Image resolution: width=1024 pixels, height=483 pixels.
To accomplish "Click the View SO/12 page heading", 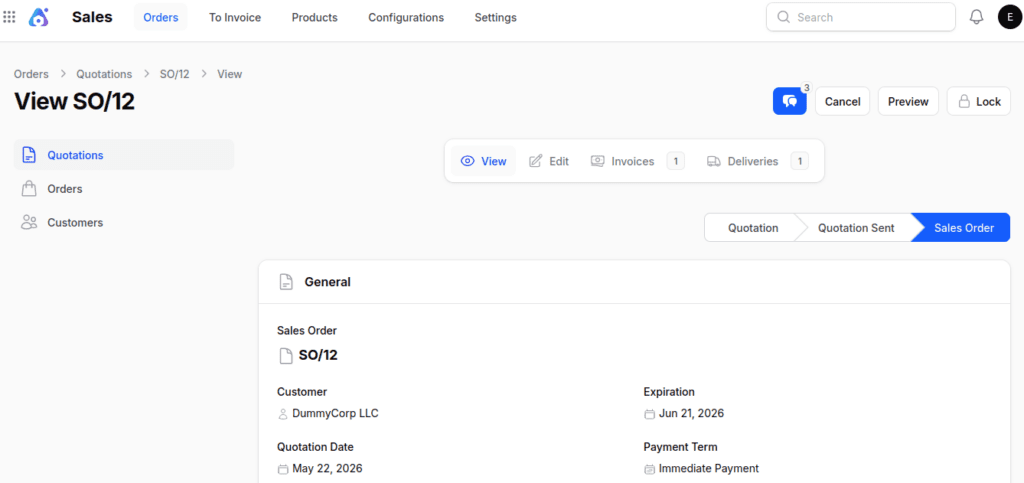I will pyautogui.click(x=74, y=101).
